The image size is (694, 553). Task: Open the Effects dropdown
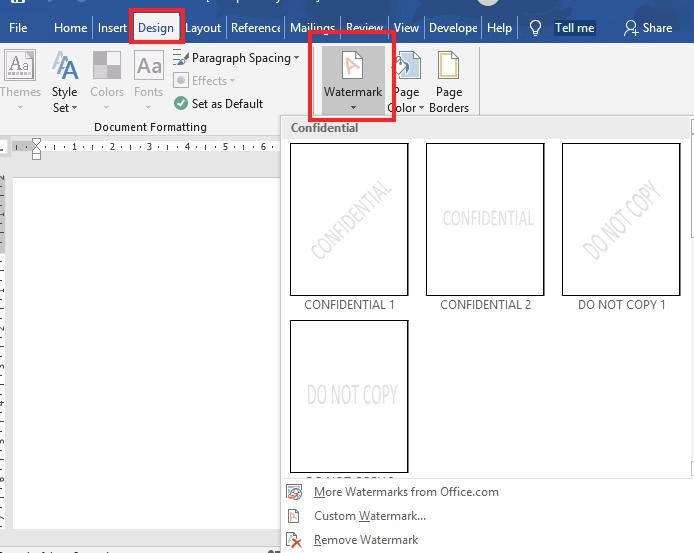(x=204, y=81)
